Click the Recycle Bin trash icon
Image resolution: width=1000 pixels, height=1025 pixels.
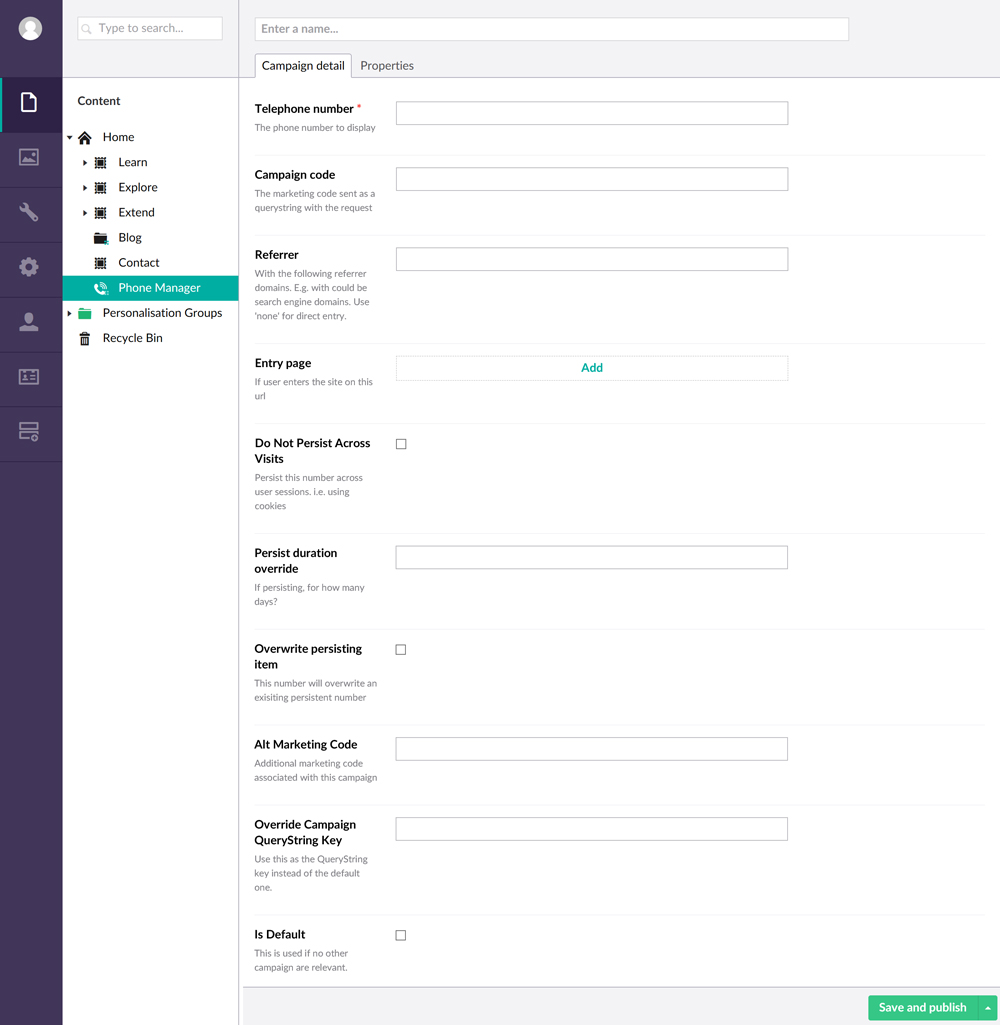pyautogui.click(x=85, y=339)
